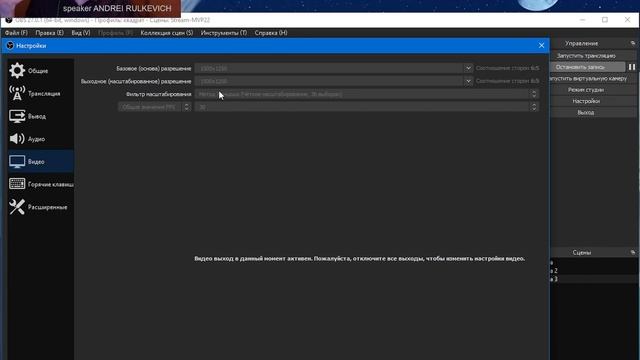The height and width of the screenshot is (360, 640).
Task: Minimize the OBS window
Action: click(x=582, y=20)
